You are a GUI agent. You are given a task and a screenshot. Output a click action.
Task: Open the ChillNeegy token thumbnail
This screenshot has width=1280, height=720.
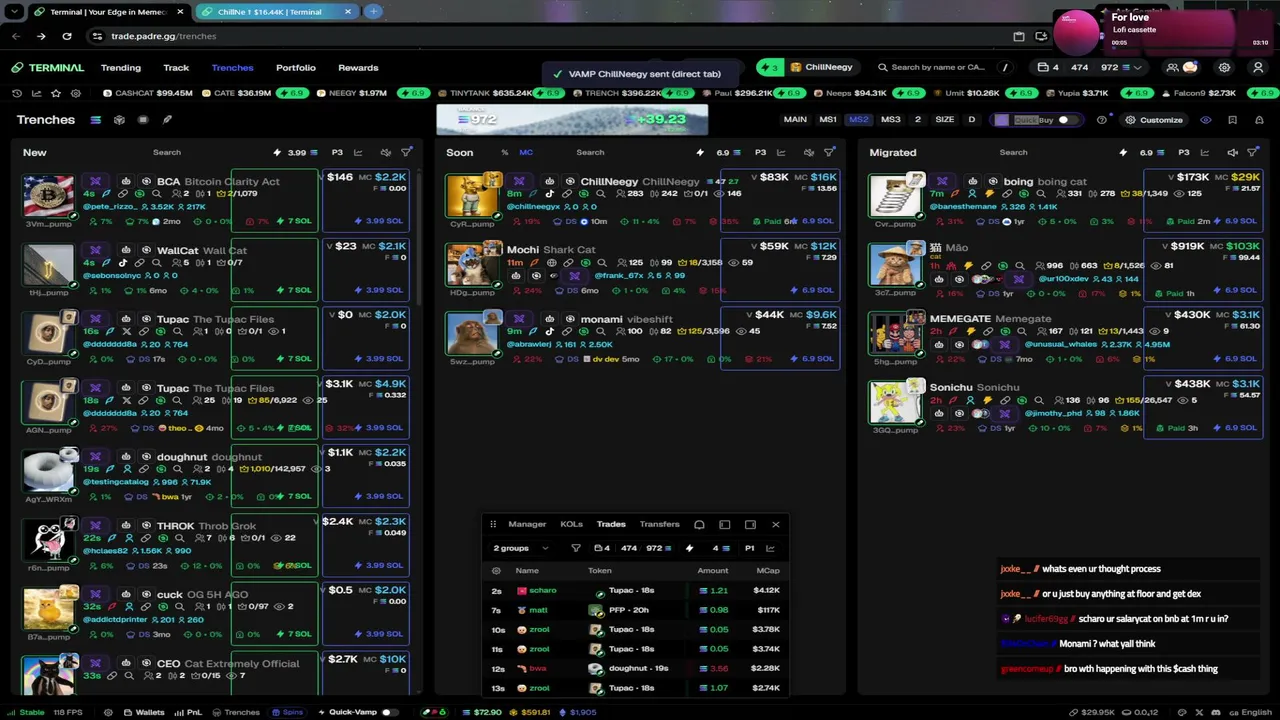(x=471, y=195)
